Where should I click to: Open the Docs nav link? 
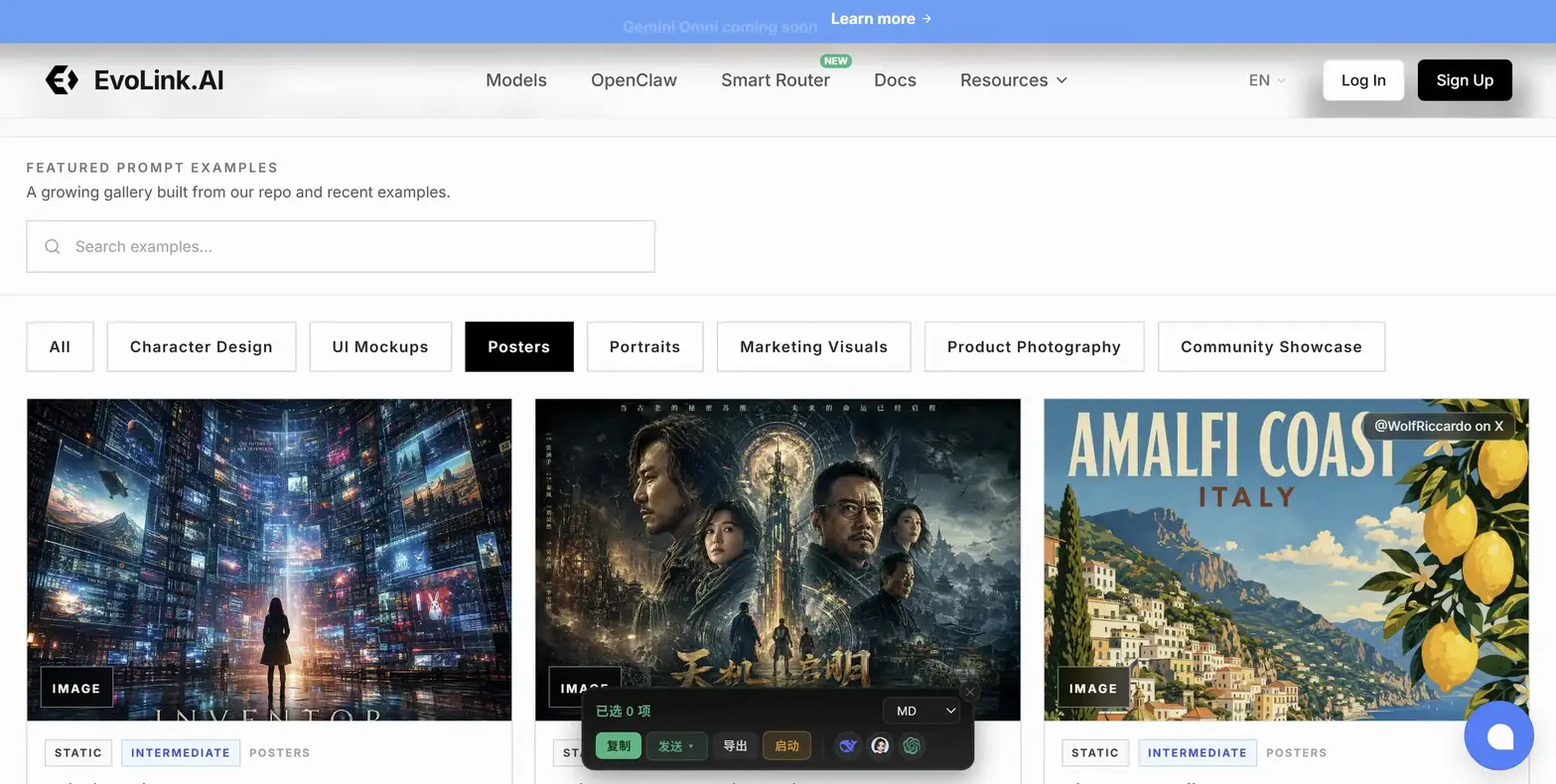coord(895,80)
